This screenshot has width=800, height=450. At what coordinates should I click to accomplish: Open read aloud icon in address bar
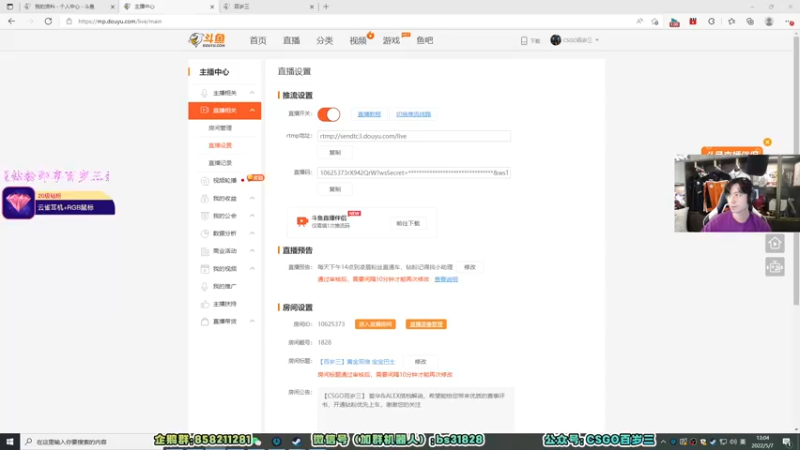(x=639, y=21)
